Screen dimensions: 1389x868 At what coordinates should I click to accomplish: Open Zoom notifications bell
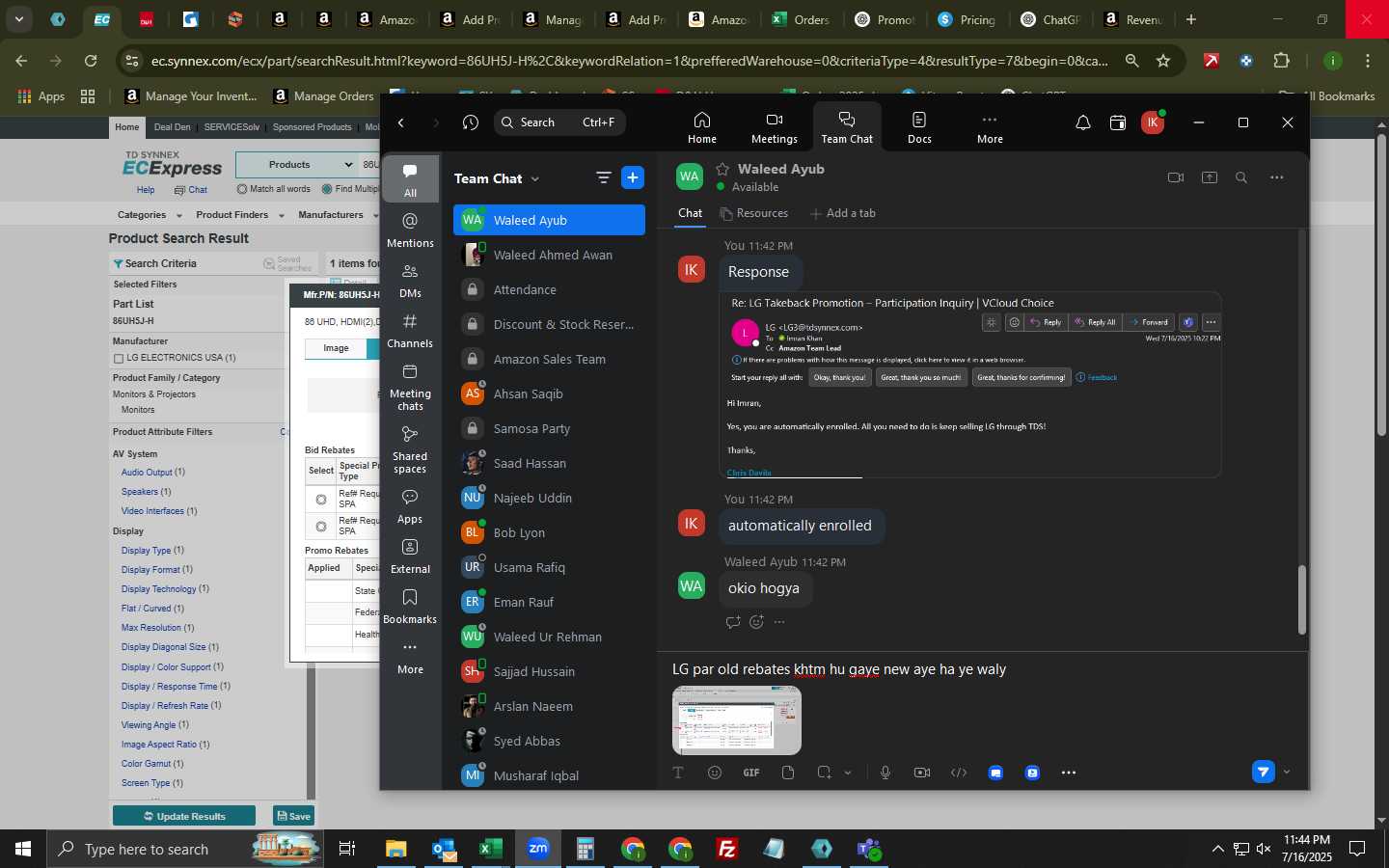click(x=1083, y=122)
